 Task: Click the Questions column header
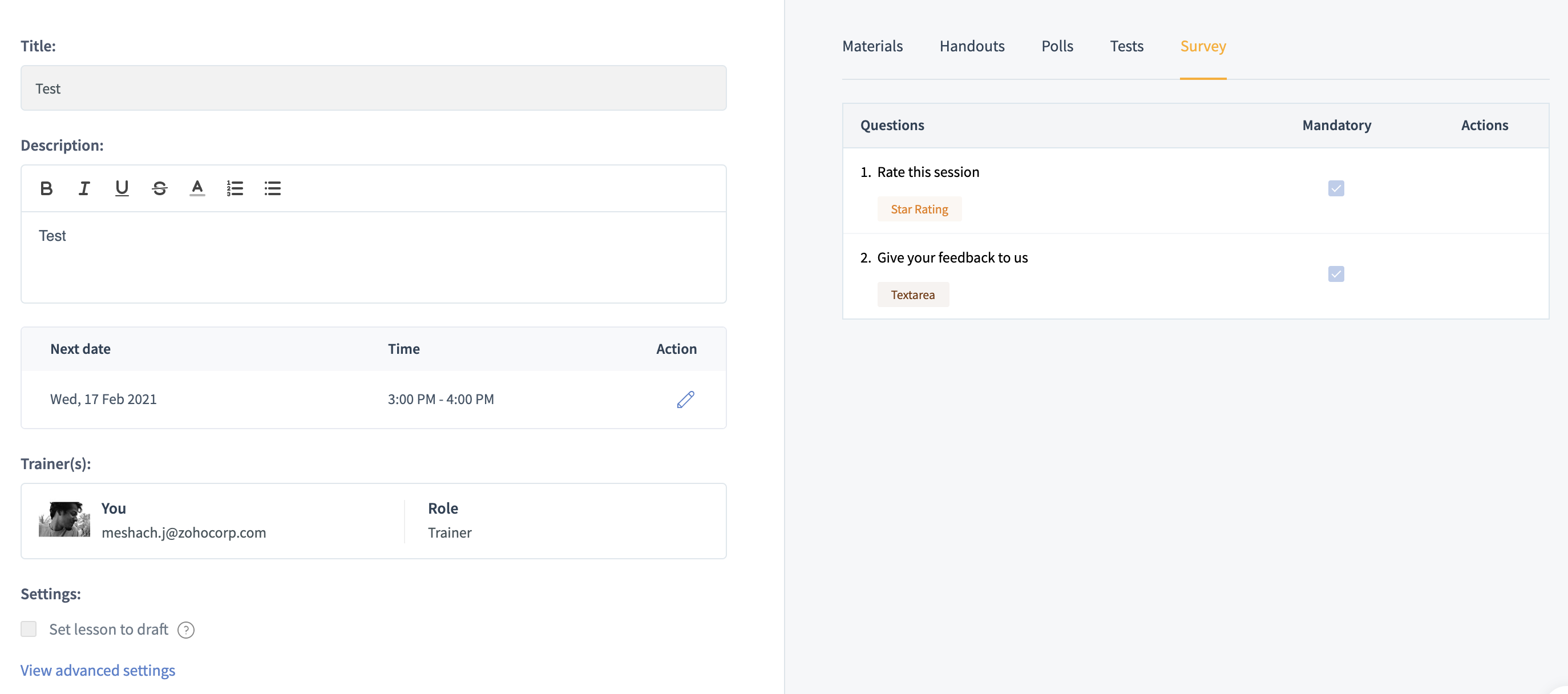[x=892, y=126]
